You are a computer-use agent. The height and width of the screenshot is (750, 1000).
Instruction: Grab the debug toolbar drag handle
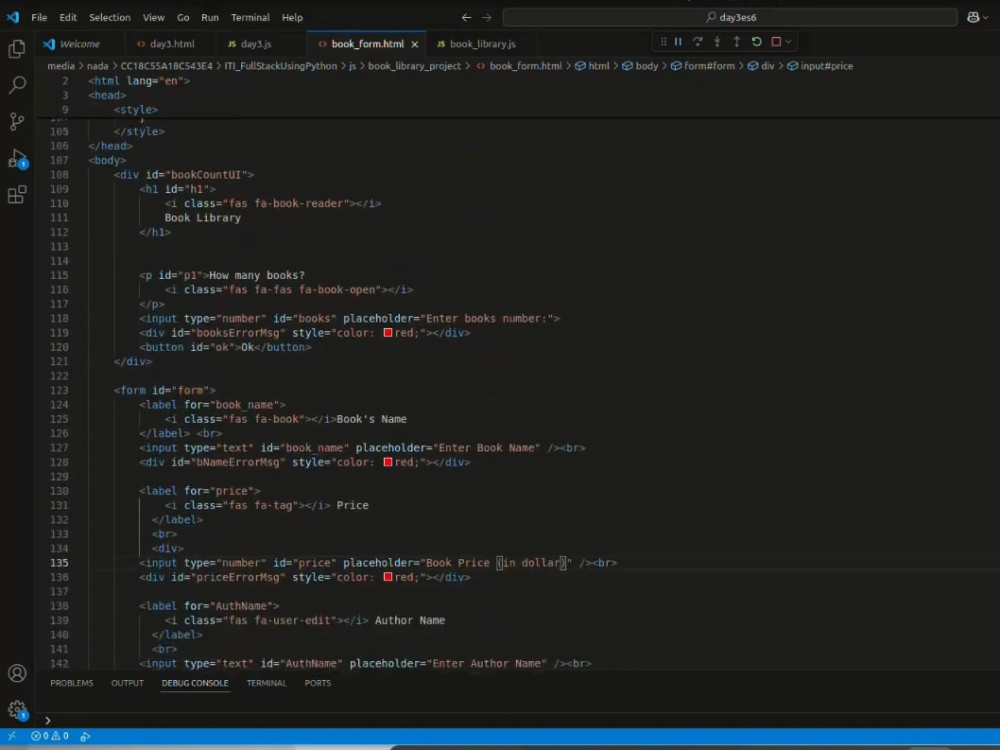click(663, 41)
